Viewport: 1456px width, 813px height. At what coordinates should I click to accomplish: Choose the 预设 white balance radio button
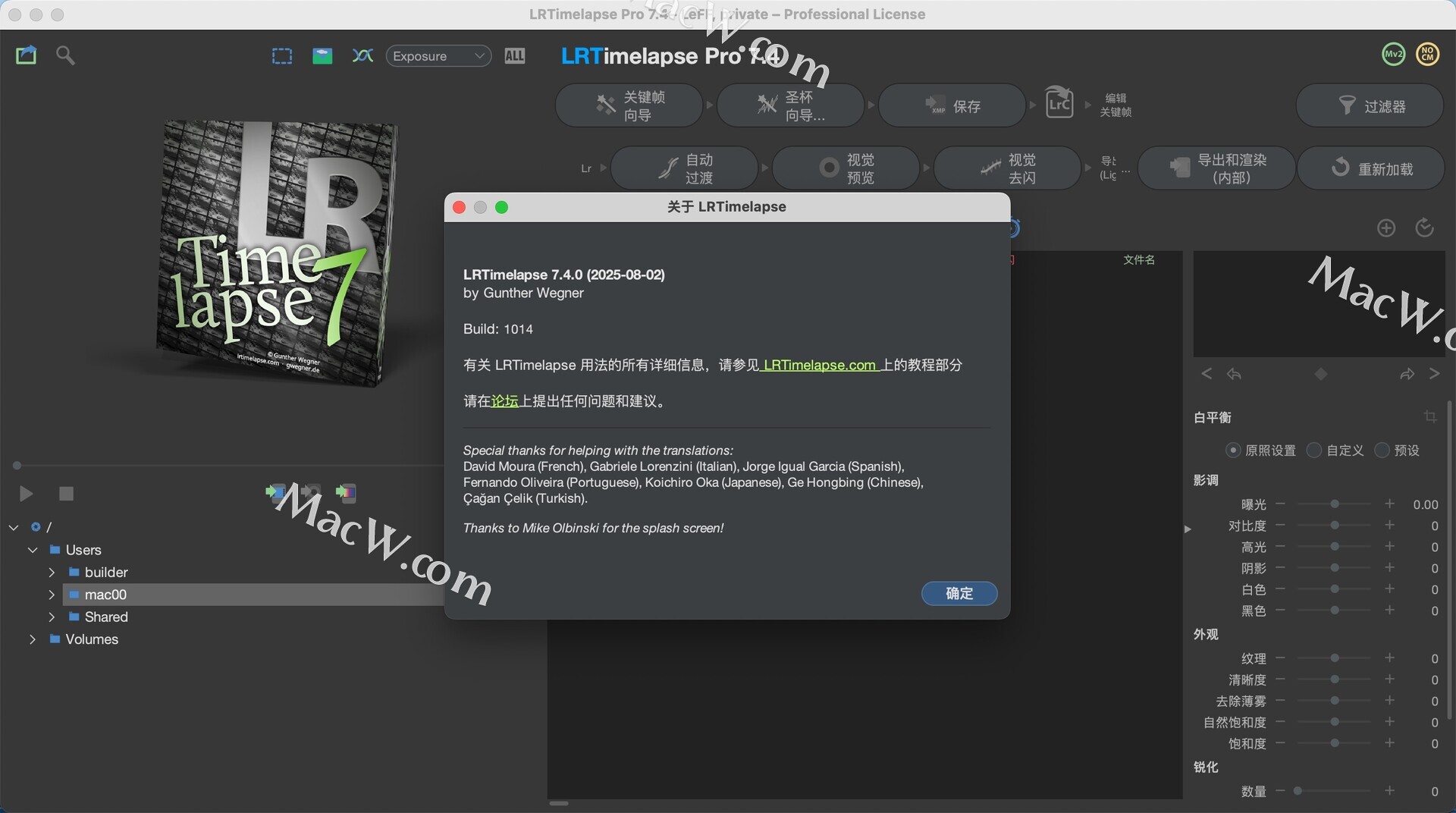[1382, 450]
